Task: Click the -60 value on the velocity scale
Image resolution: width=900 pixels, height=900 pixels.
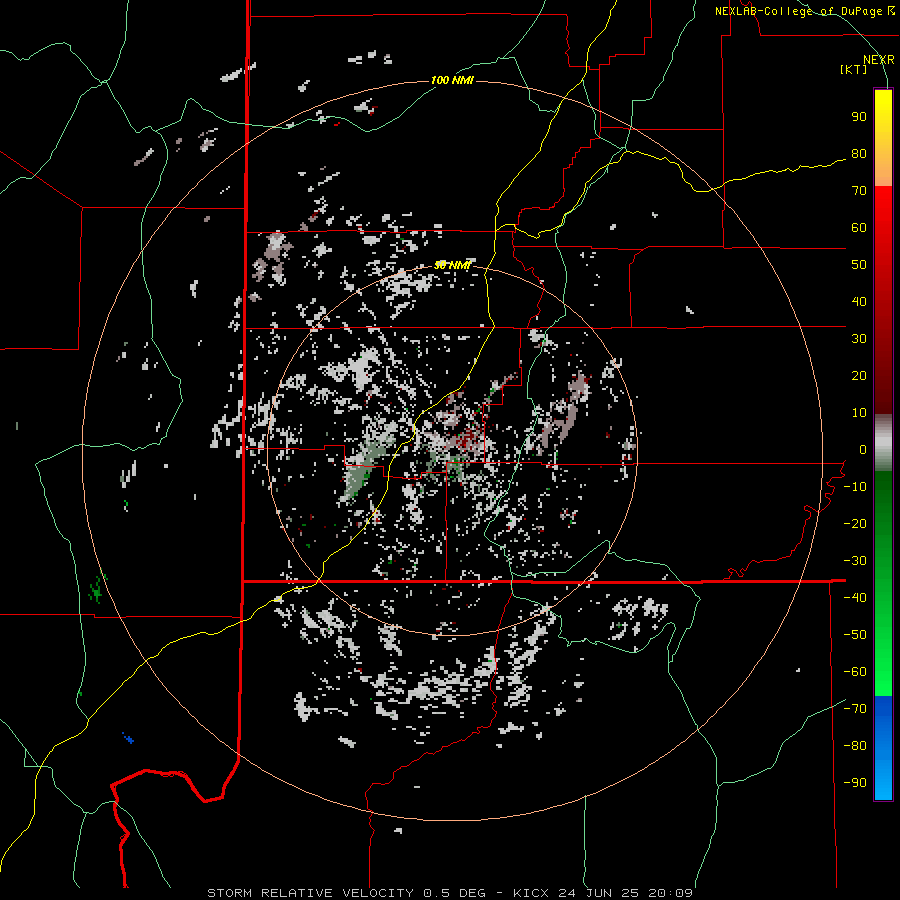Action: point(855,672)
